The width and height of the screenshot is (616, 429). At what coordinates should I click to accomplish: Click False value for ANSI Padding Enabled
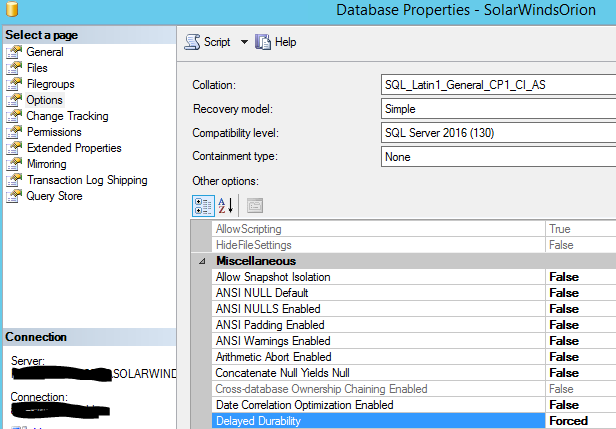pyautogui.click(x=564, y=325)
